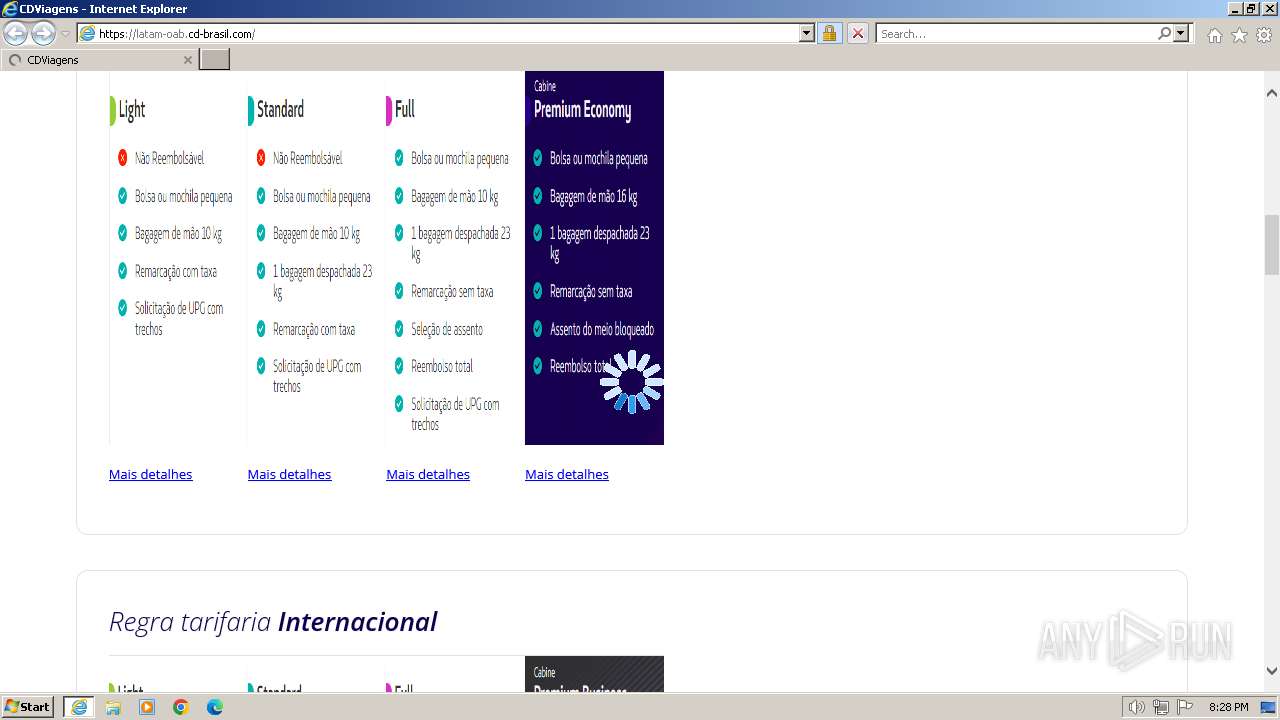Open Mais detalhes under Standard fare
The width and height of the screenshot is (1280, 720).
[x=289, y=474]
